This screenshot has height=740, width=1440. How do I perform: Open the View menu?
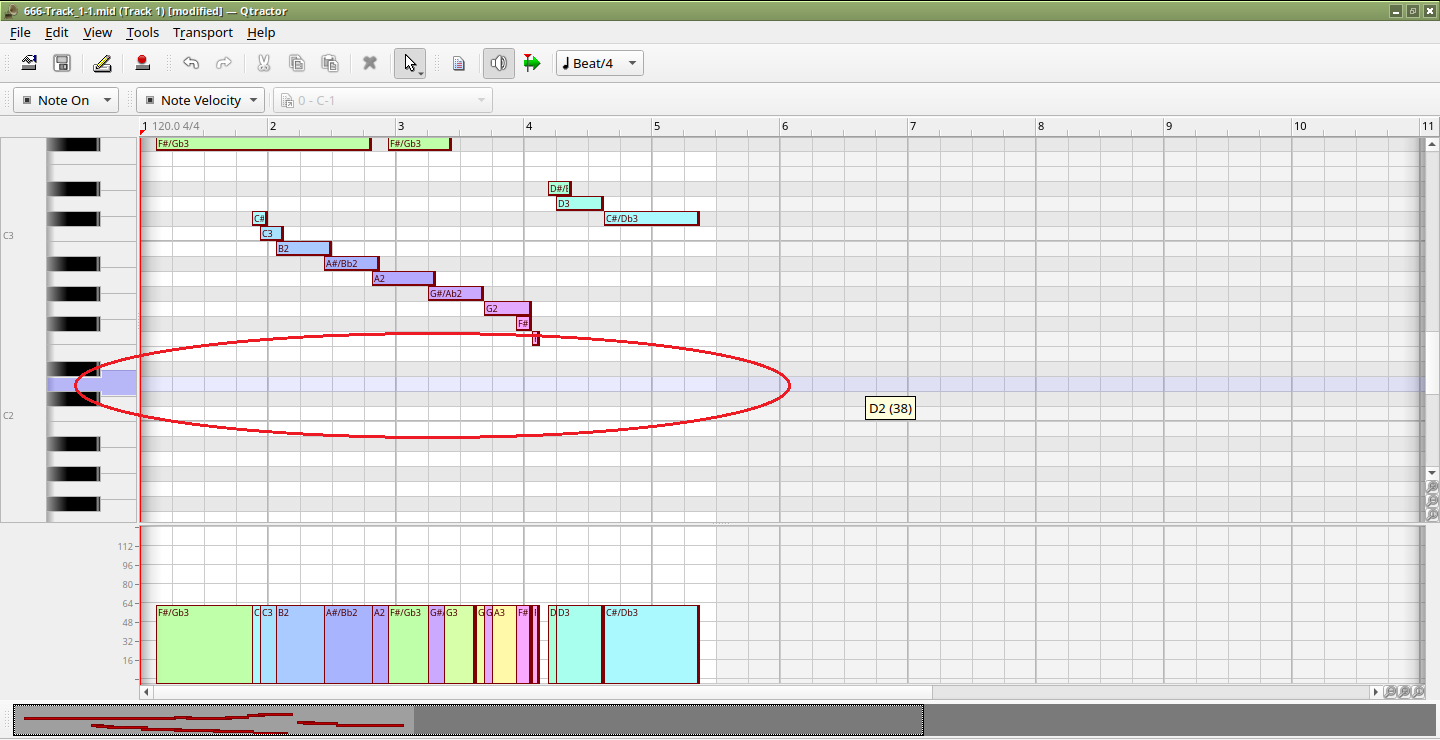[97, 32]
